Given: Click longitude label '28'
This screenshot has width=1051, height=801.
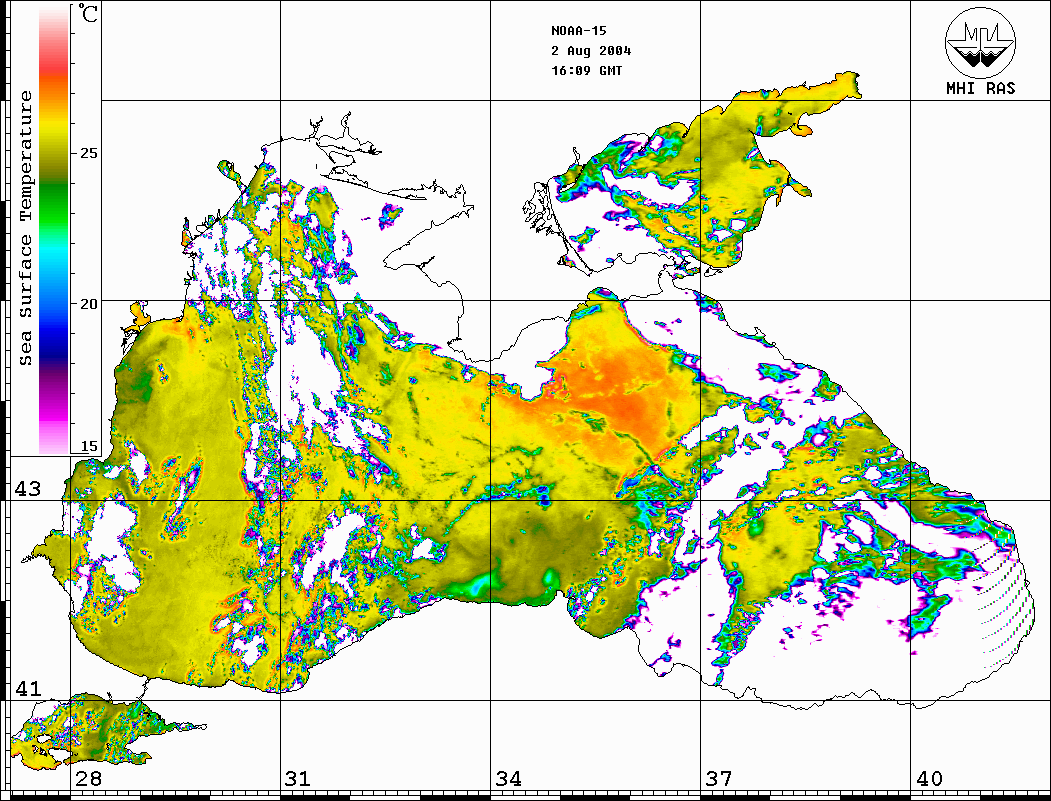Looking at the screenshot, I should click(88, 778).
